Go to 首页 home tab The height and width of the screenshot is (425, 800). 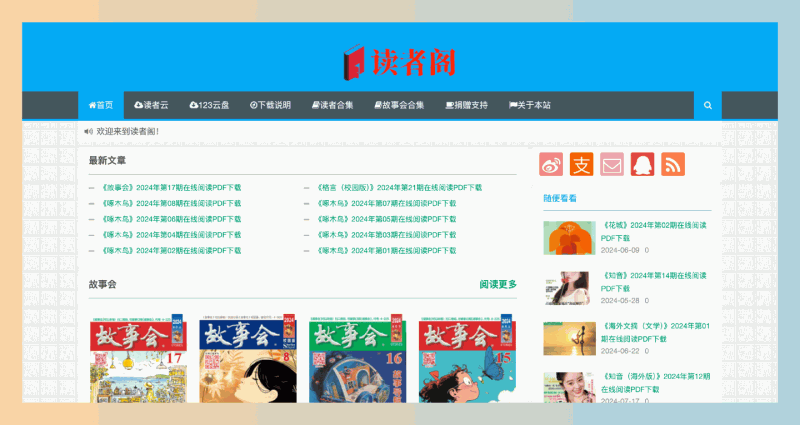[x=101, y=105]
